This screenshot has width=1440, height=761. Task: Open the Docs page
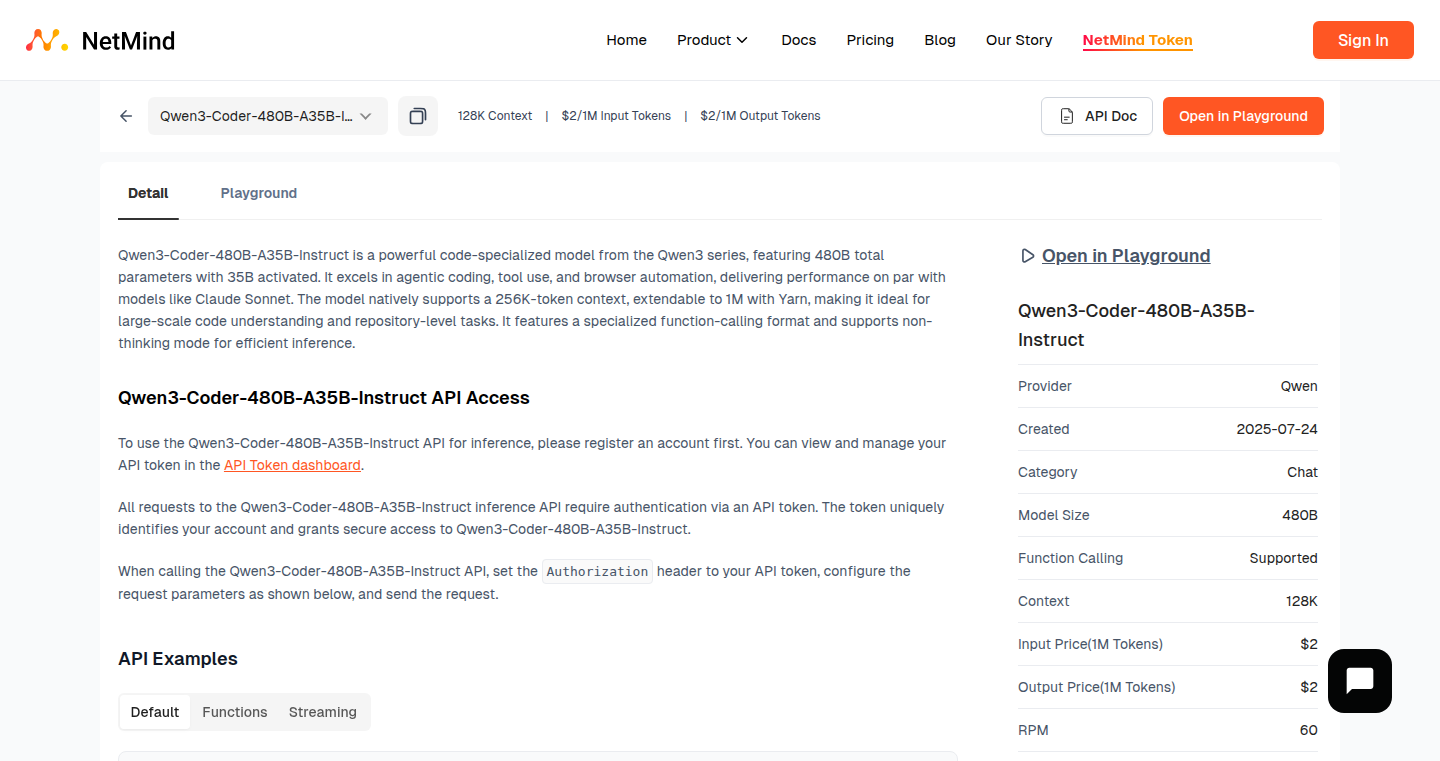click(x=799, y=40)
